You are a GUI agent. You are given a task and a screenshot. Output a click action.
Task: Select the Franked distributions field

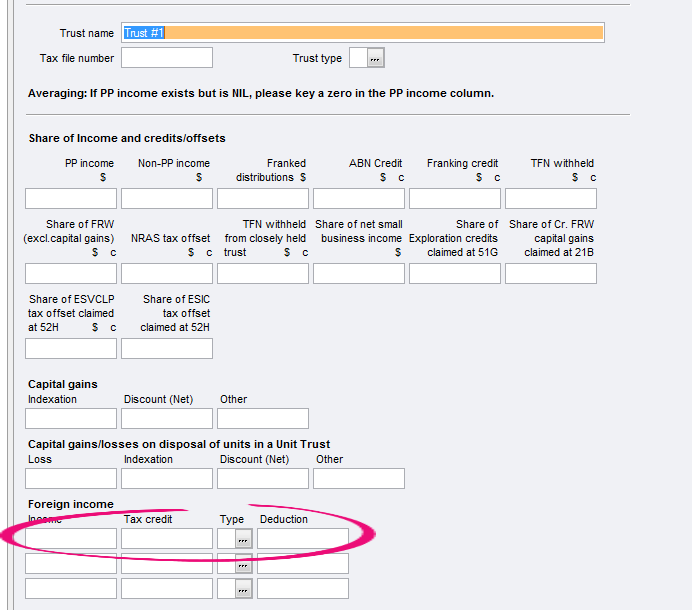263,198
